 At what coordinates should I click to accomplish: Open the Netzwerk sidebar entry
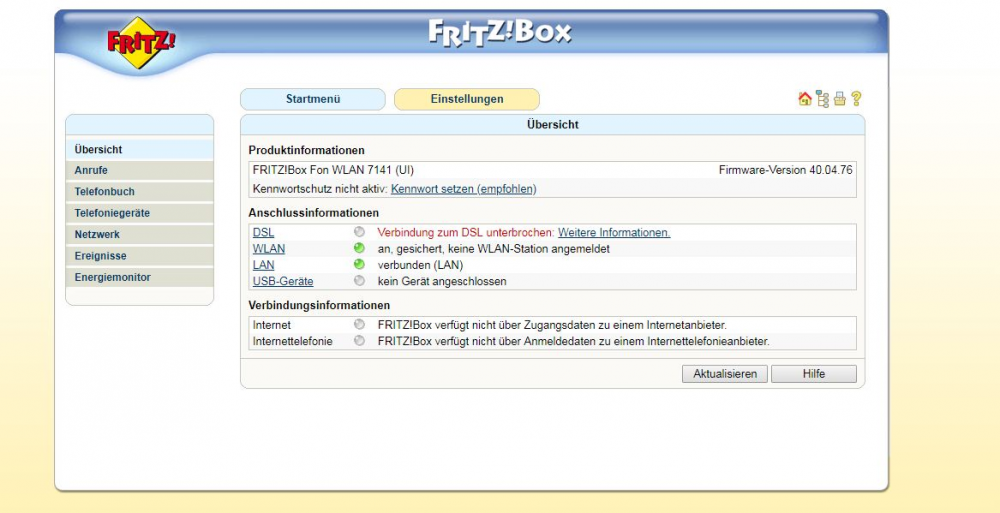pos(97,235)
